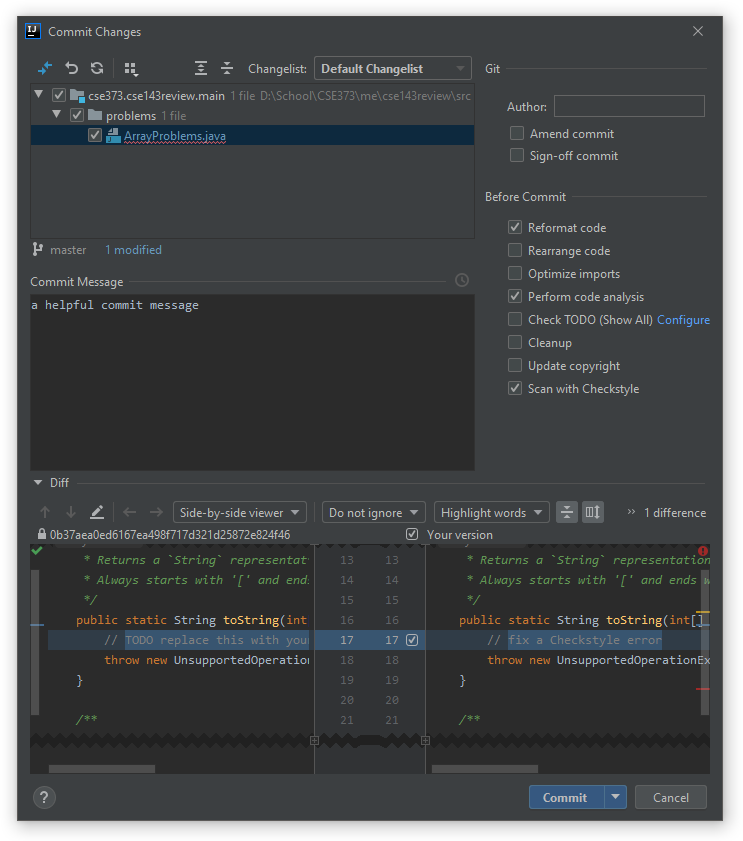Open the Group By icon menu

pos(131,69)
